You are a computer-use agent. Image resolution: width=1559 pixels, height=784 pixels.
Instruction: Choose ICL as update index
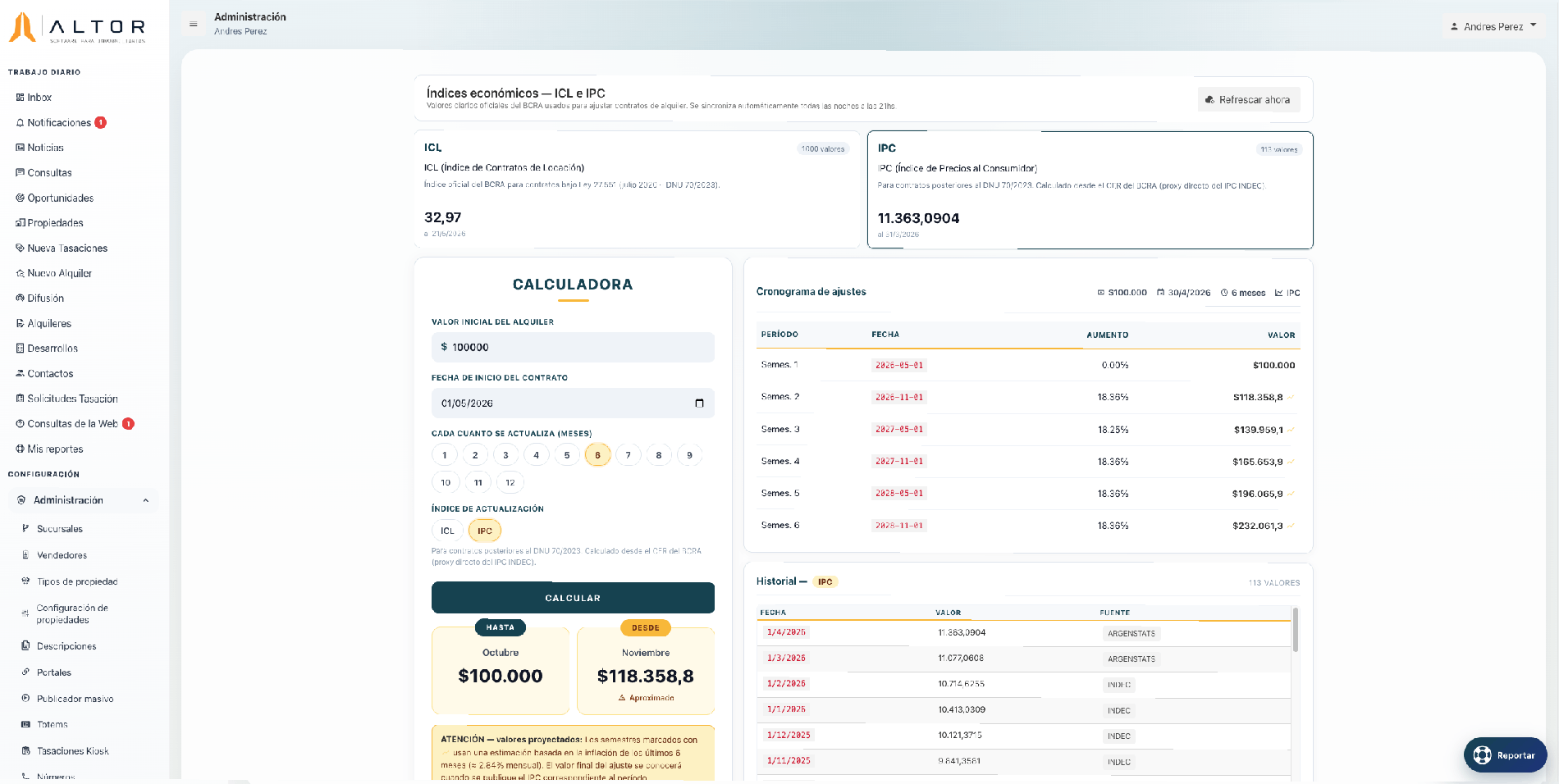(447, 531)
